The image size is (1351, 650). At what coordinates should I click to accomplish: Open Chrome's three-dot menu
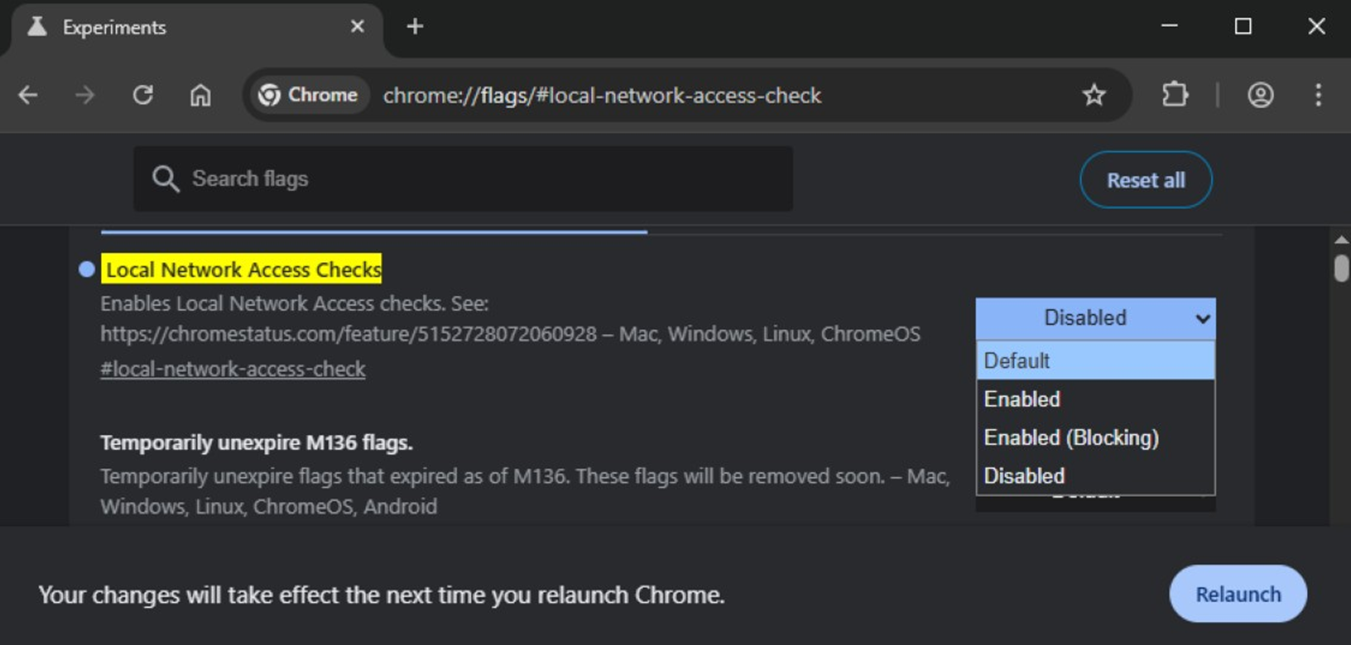(x=1319, y=95)
